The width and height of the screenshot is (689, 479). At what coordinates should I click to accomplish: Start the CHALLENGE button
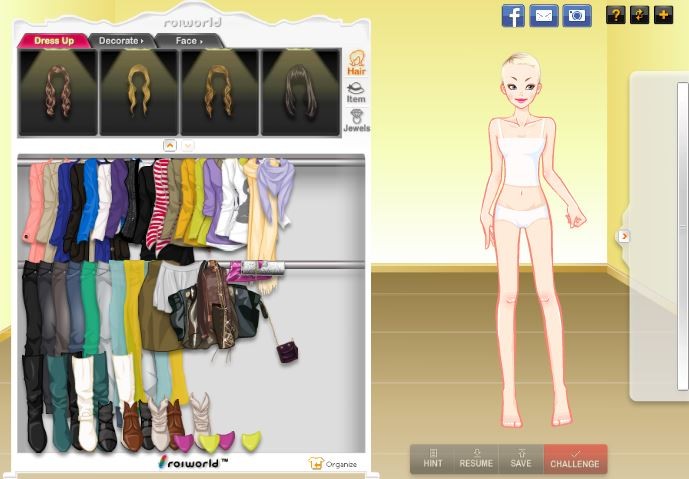pyautogui.click(x=575, y=459)
